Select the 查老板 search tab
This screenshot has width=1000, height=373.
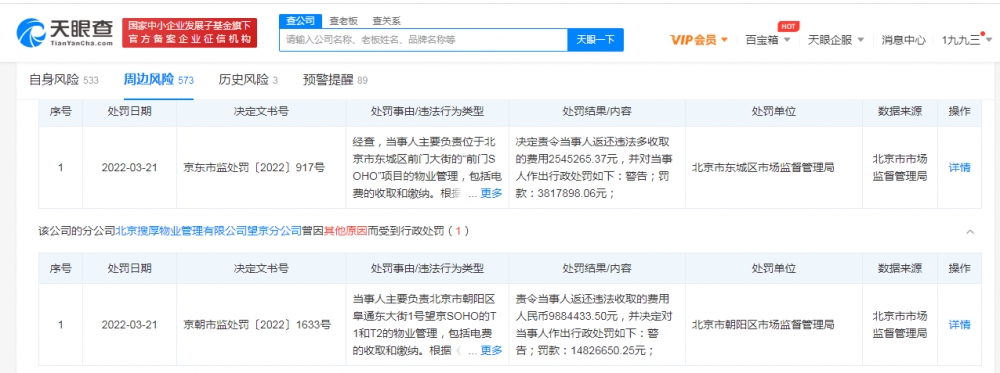343,21
